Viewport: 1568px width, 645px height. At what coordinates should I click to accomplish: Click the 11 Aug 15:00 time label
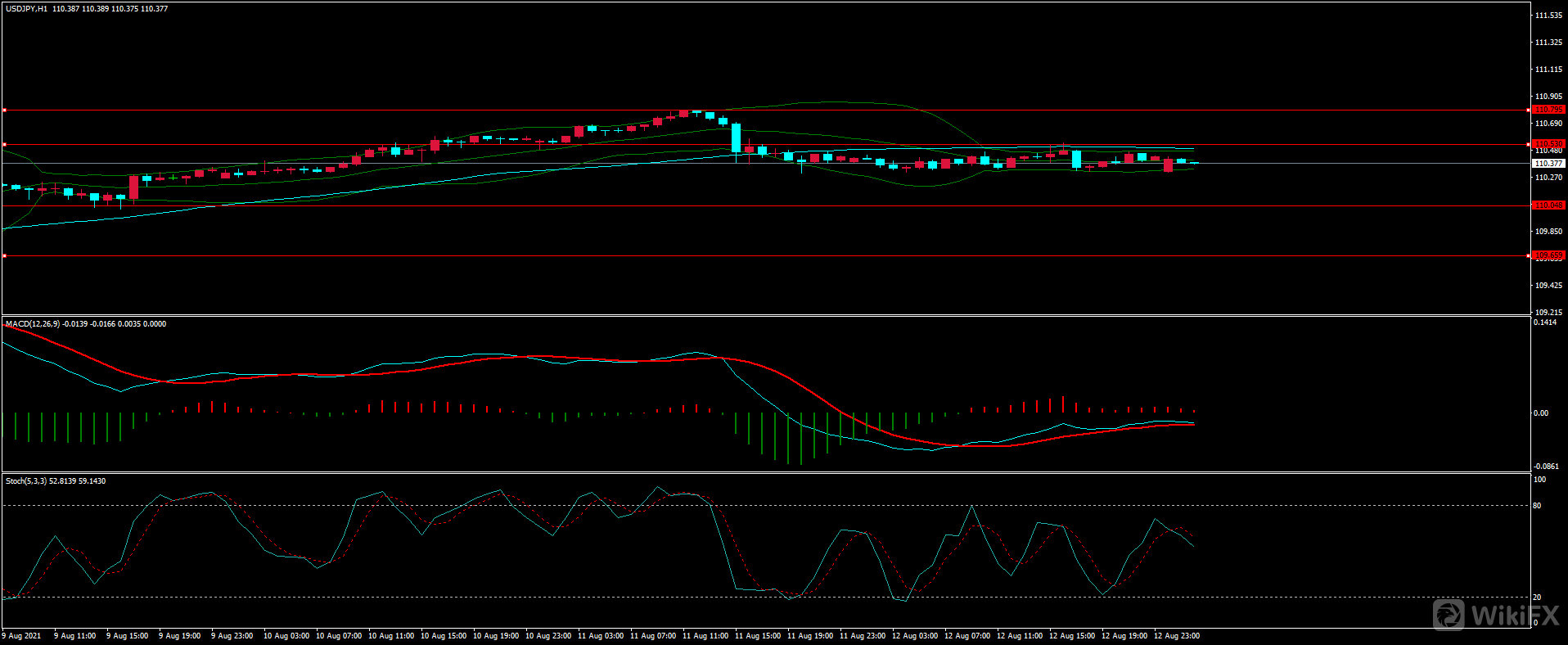coord(757,636)
